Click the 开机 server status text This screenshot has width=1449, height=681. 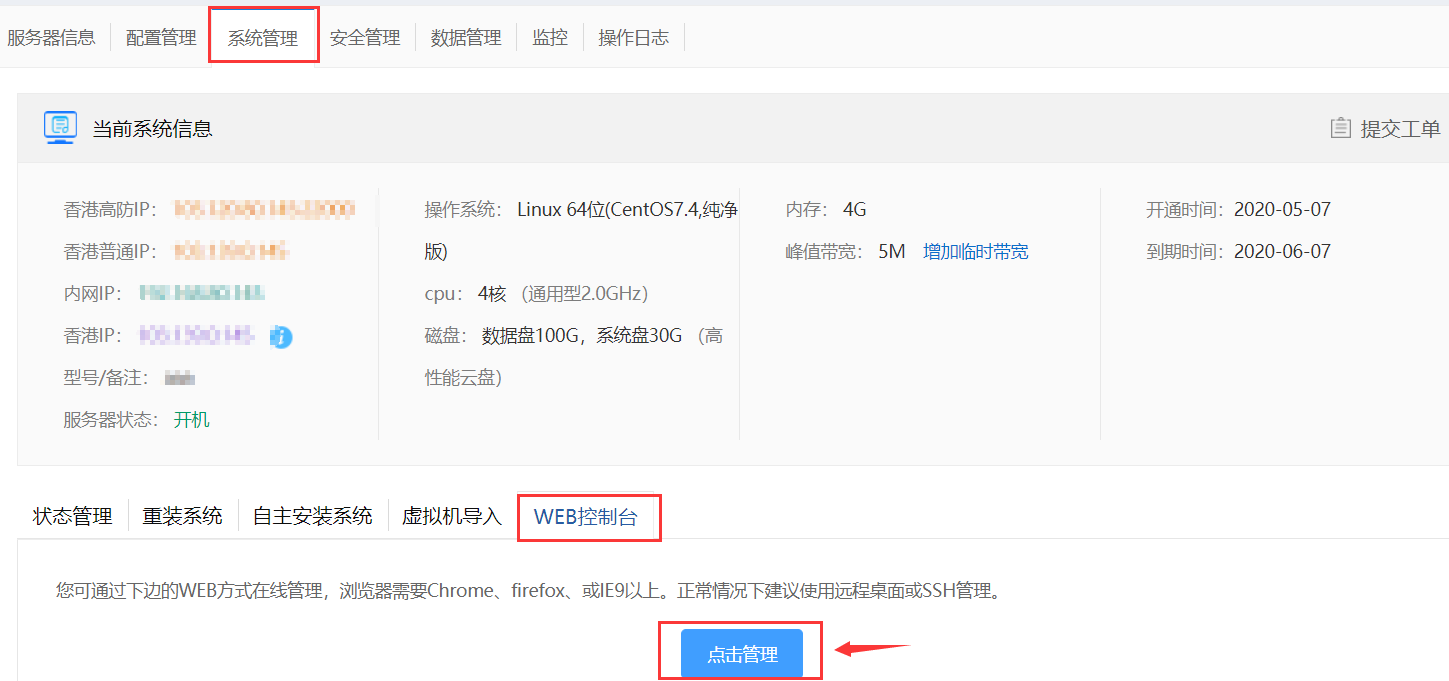192,420
